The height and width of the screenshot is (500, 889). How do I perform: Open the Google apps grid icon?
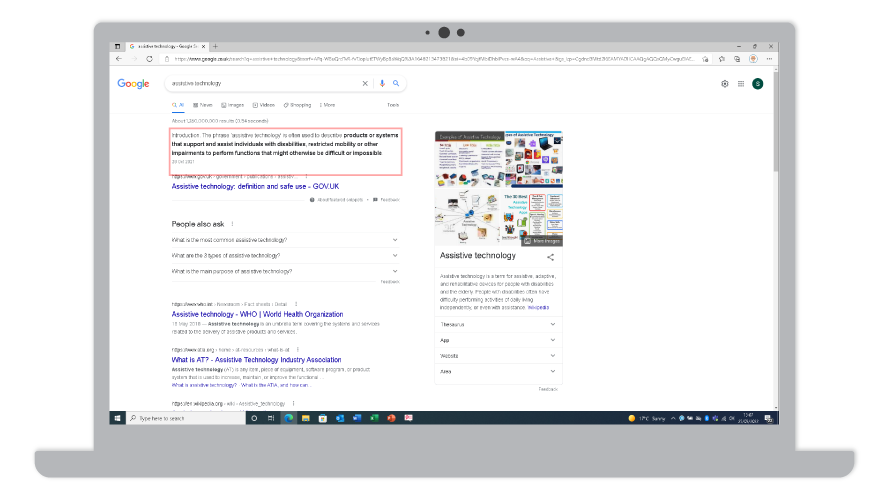[x=741, y=84]
